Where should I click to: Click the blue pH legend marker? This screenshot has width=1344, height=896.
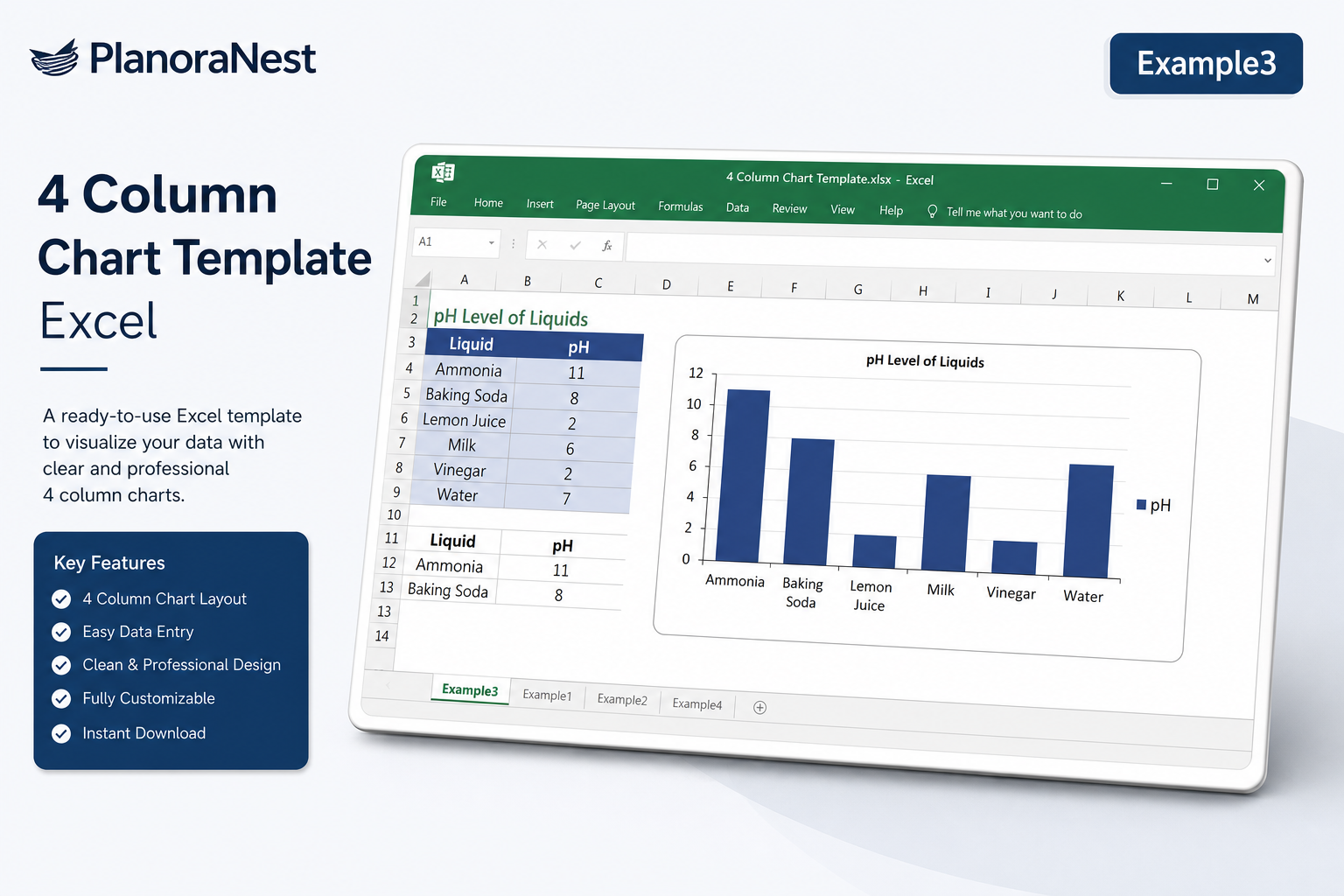(x=1141, y=505)
